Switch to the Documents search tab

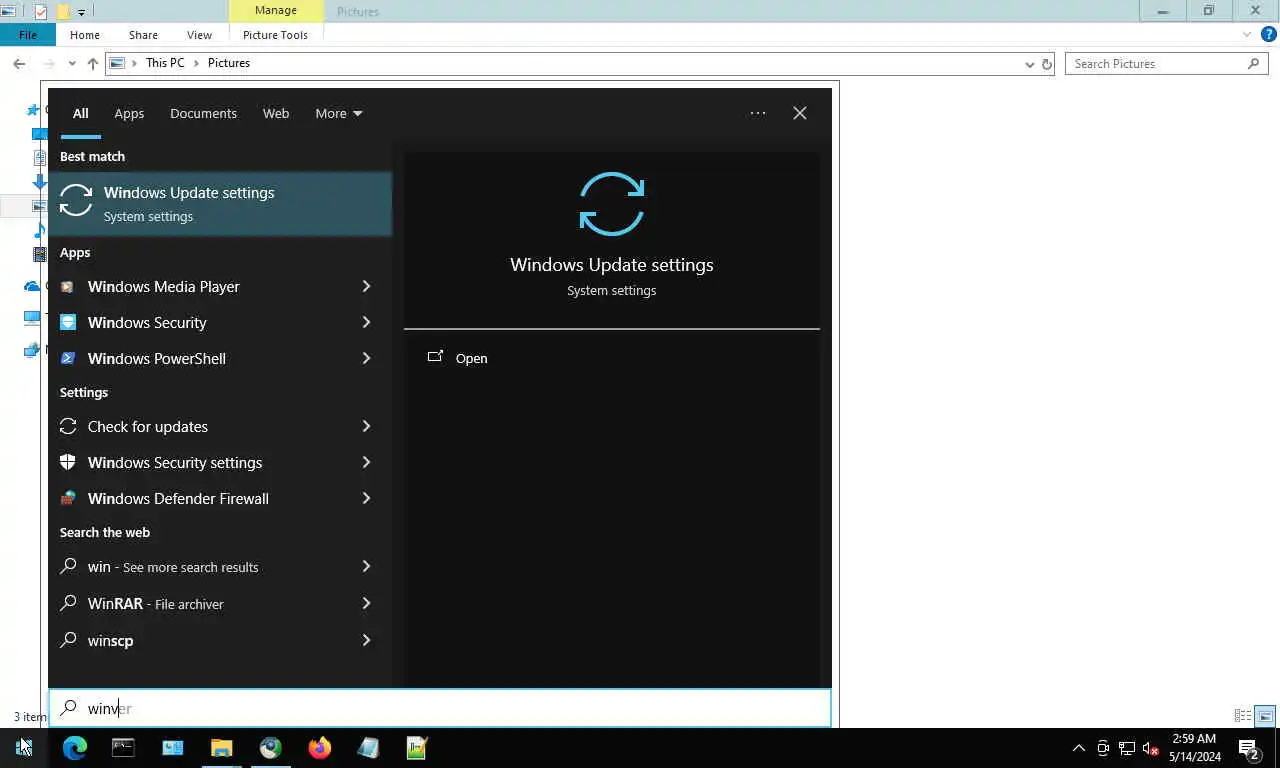(x=203, y=114)
